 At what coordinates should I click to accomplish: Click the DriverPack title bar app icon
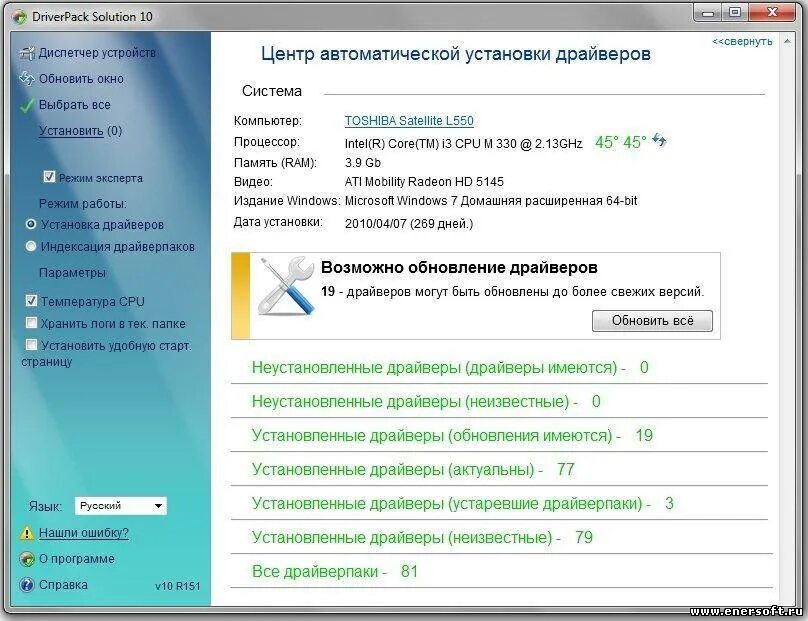(x=20, y=17)
